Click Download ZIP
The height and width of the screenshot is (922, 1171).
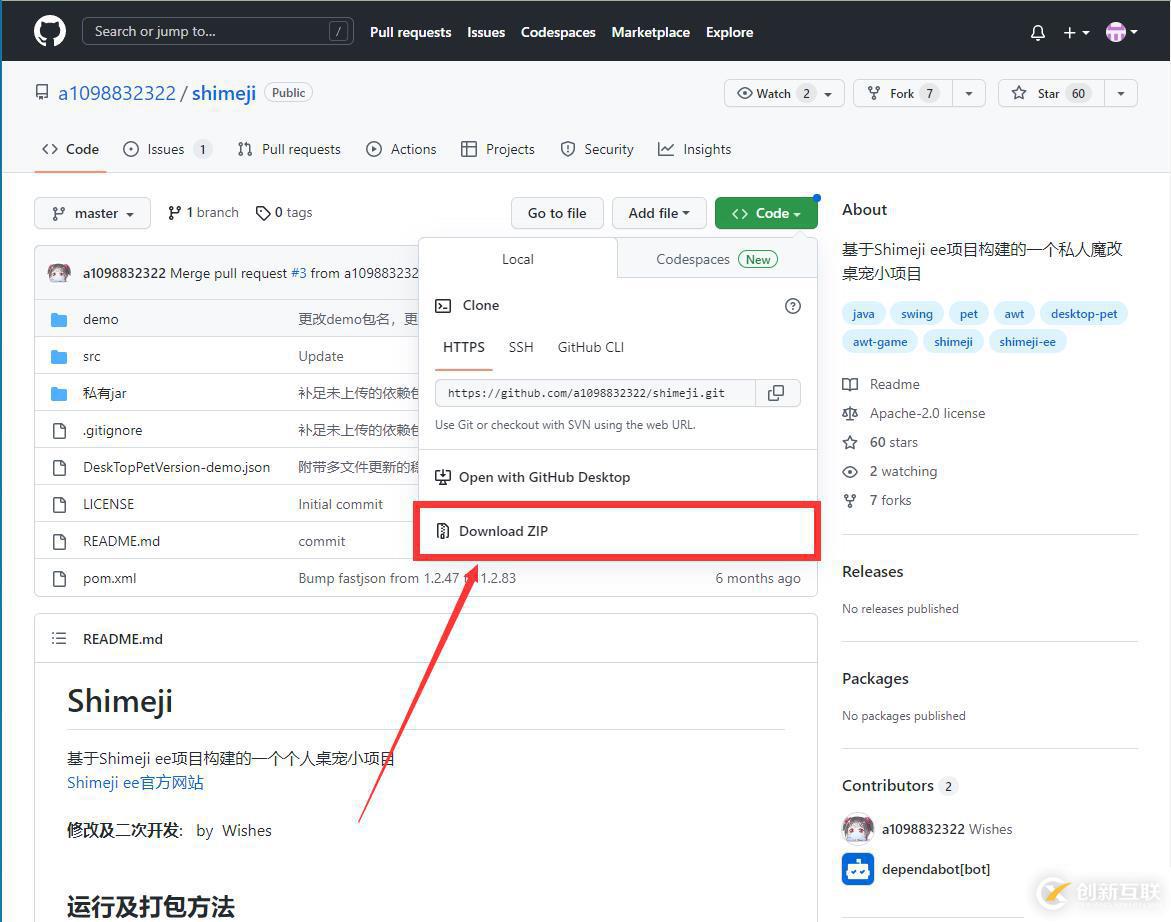coord(617,531)
